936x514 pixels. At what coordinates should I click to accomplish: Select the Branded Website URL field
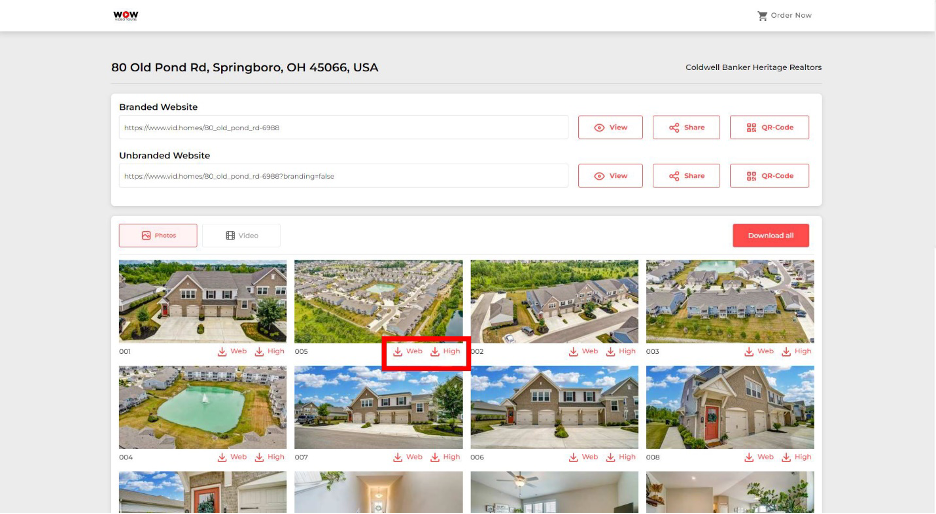pyautogui.click(x=343, y=127)
